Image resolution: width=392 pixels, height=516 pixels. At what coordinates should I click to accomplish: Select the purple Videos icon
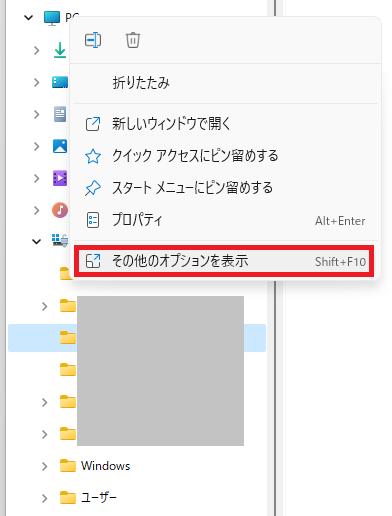[60, 178]
